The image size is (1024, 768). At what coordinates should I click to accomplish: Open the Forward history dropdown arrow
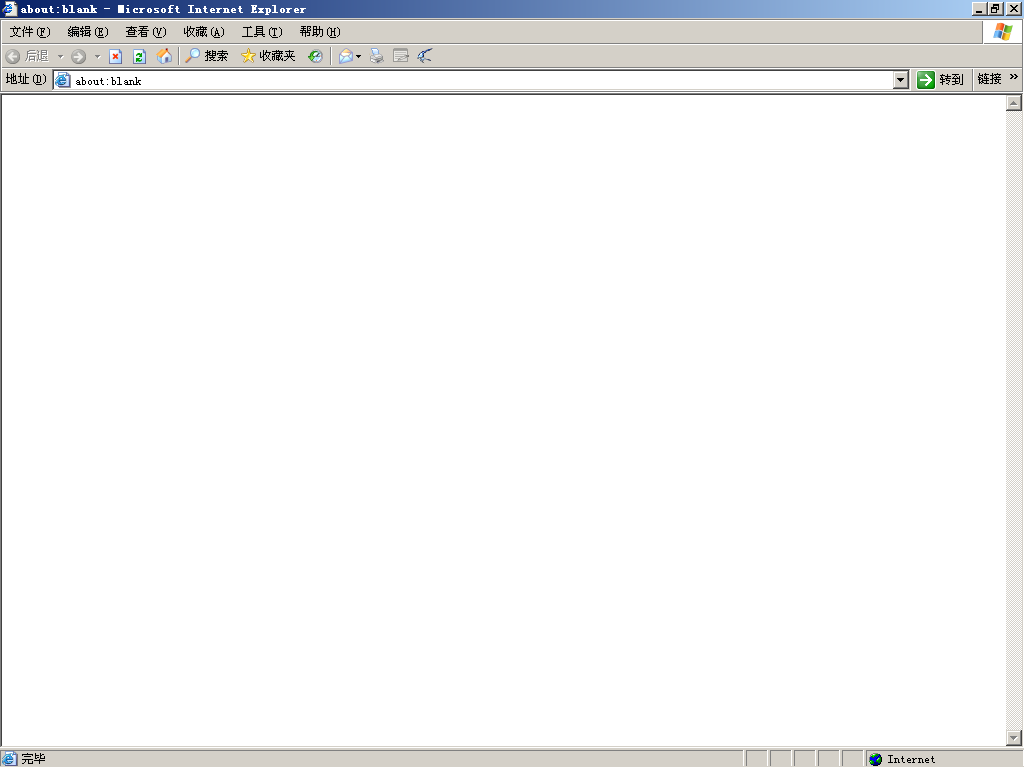click(97, 57)
